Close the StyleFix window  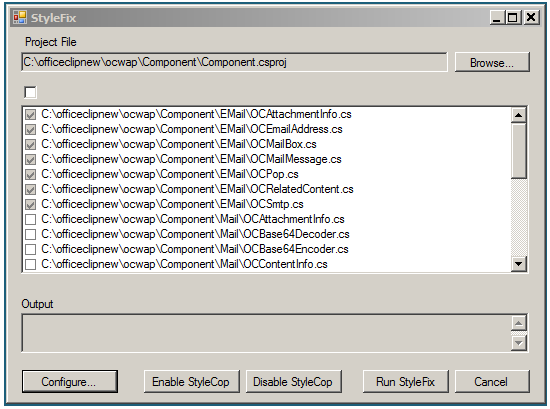[531, 18]
